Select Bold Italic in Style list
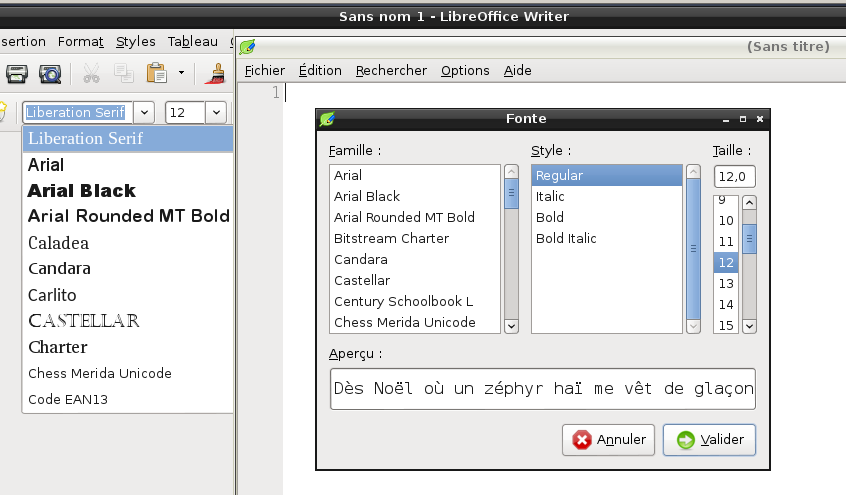Screen dimensions: 846x495 pyautogui.click(x=607, y=239)
